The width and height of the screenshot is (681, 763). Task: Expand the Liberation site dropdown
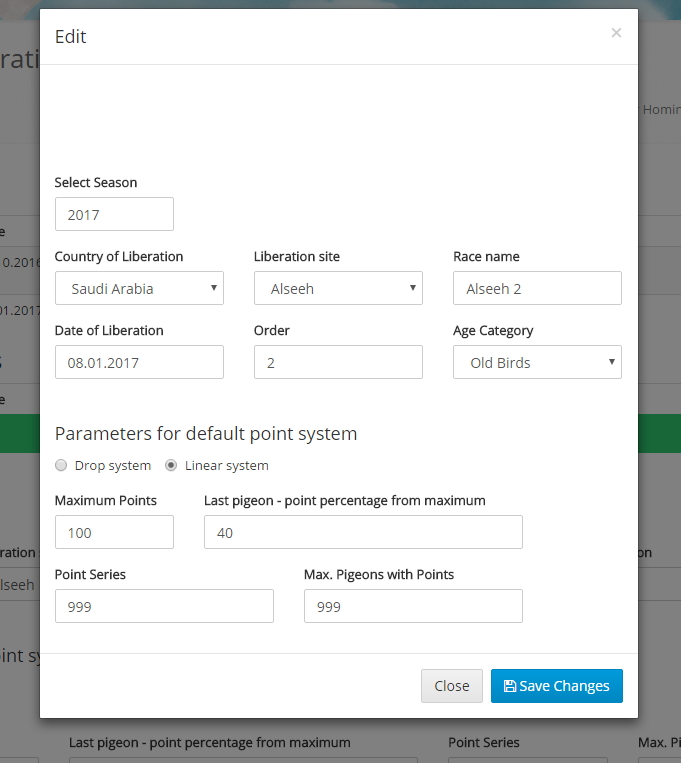pyautogui.click(x=338, y=288)
